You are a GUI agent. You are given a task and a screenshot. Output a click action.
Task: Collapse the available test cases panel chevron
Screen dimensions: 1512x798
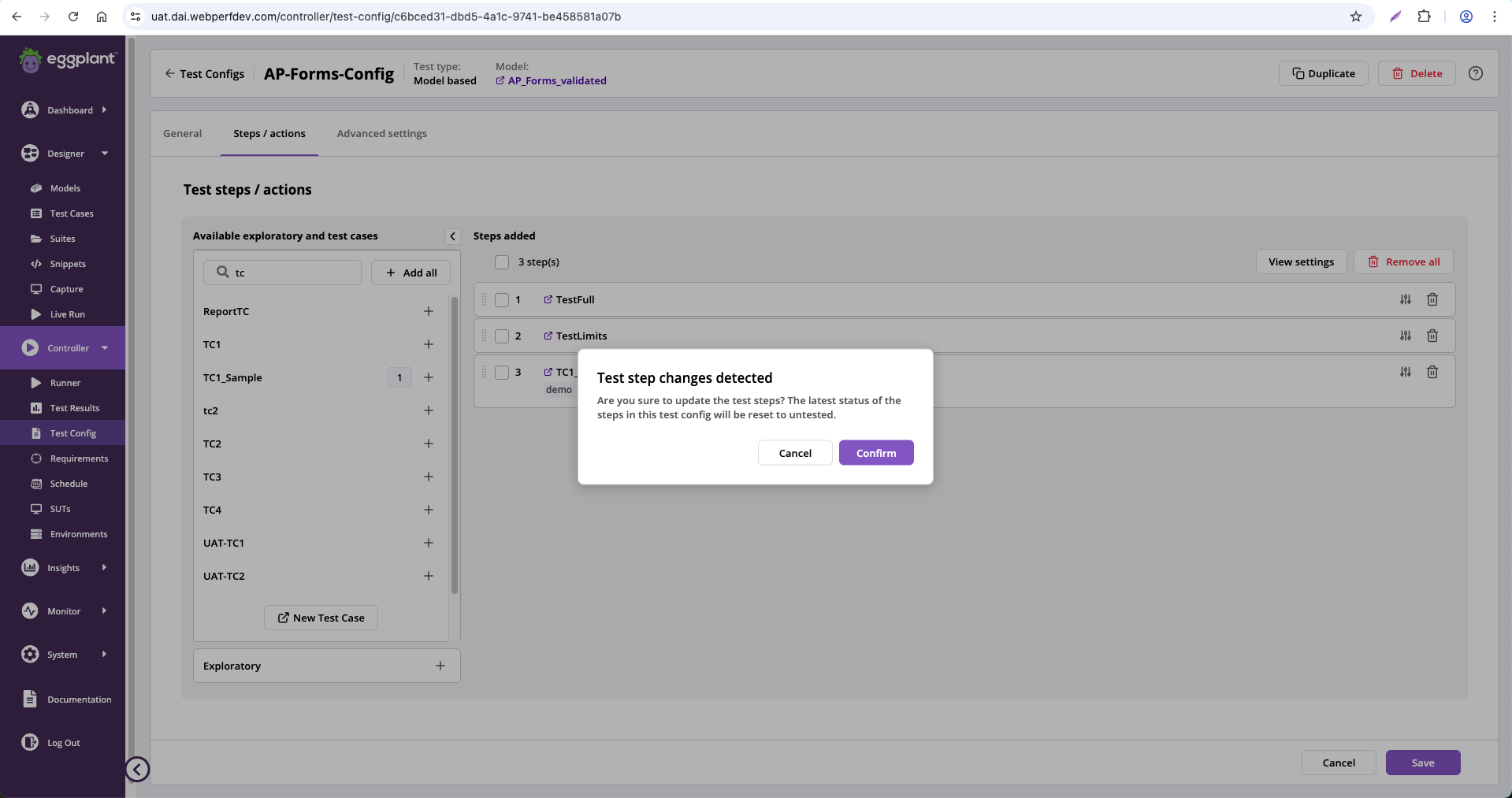pos(453,236)
